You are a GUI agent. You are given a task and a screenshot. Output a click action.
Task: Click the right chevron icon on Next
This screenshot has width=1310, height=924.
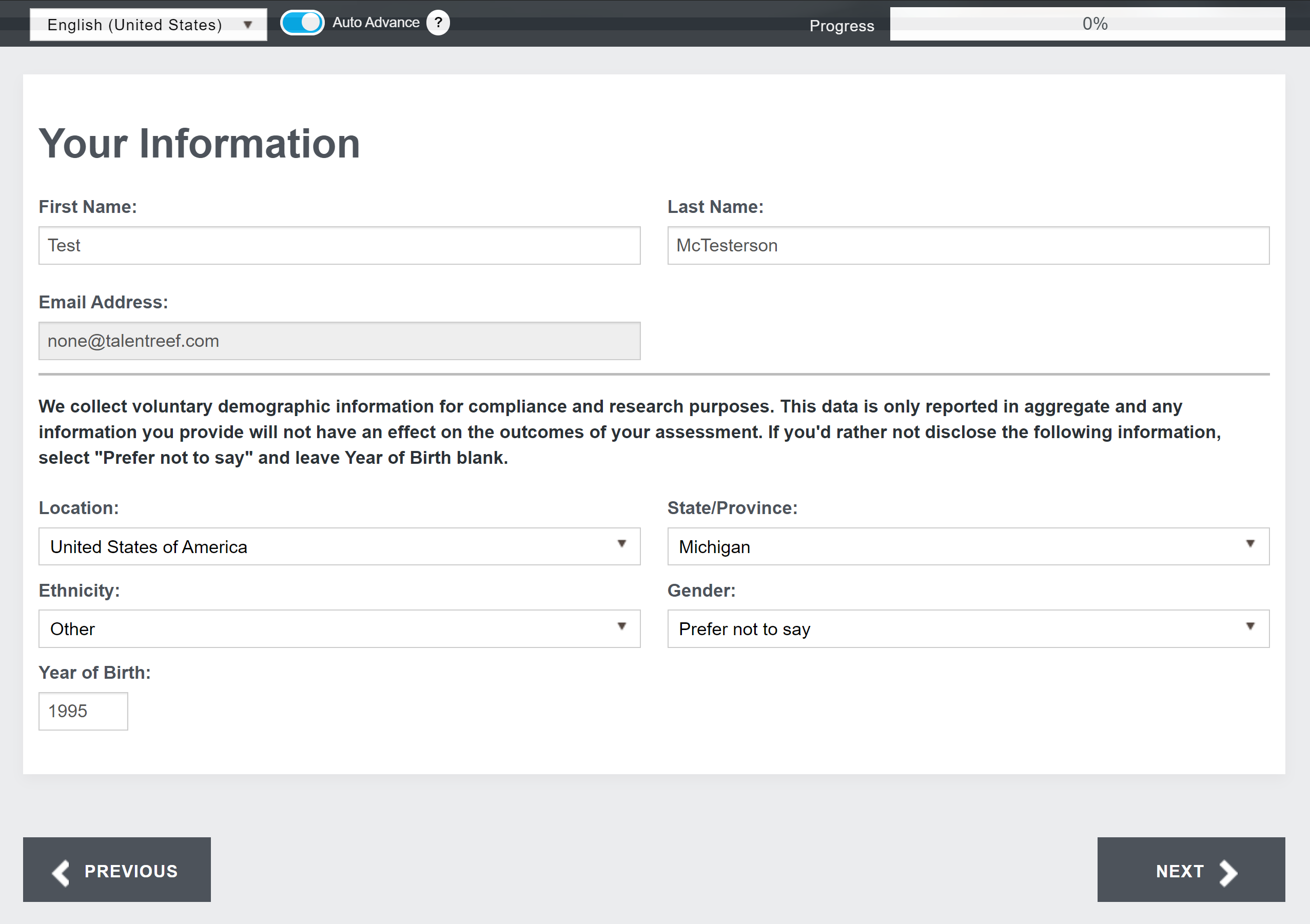(1228, 873)
